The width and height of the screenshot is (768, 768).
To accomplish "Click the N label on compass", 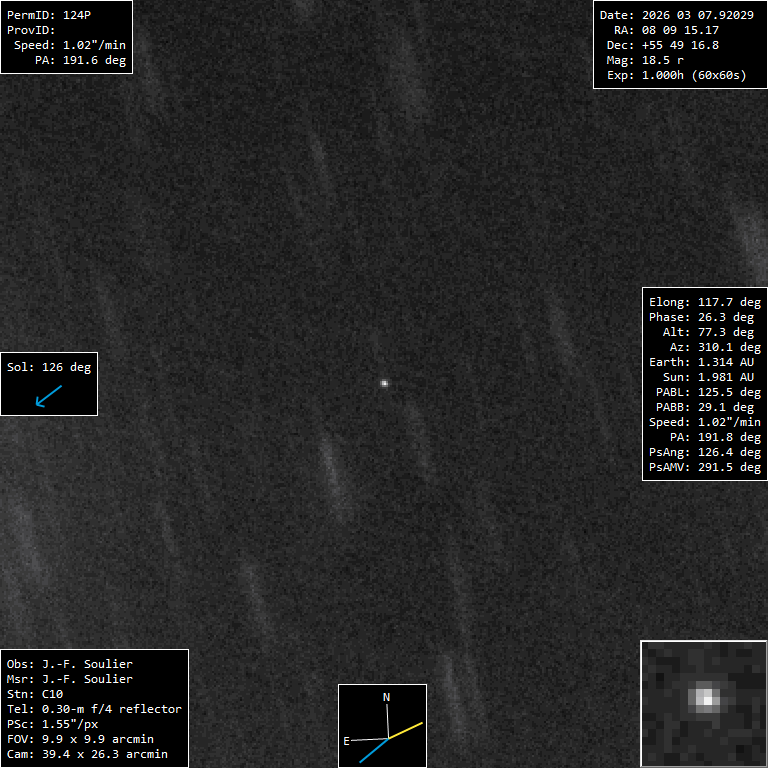I will tap(387, 697).
